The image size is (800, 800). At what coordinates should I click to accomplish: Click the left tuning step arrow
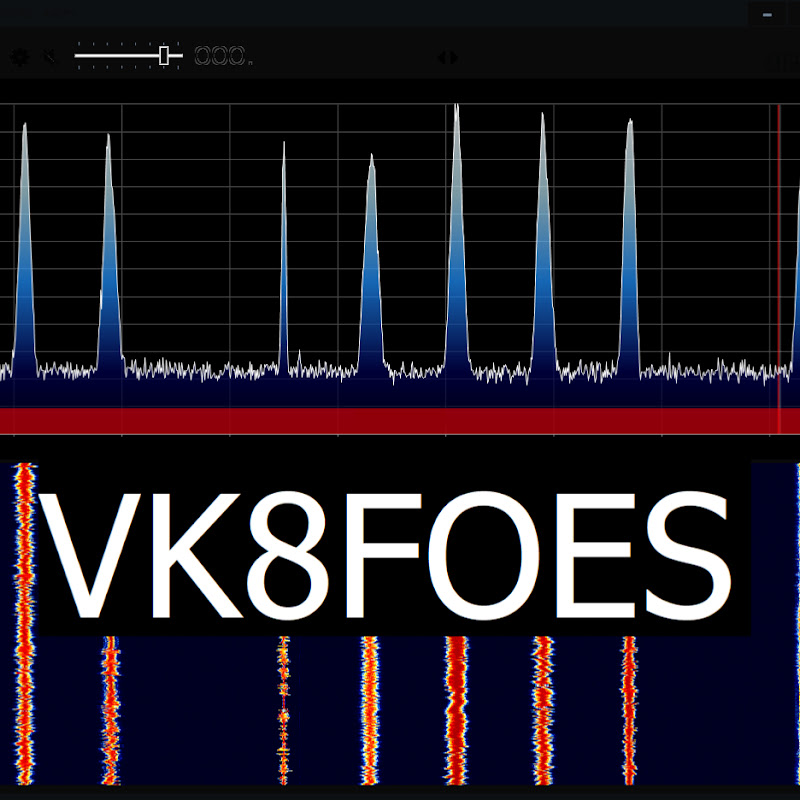441,58
